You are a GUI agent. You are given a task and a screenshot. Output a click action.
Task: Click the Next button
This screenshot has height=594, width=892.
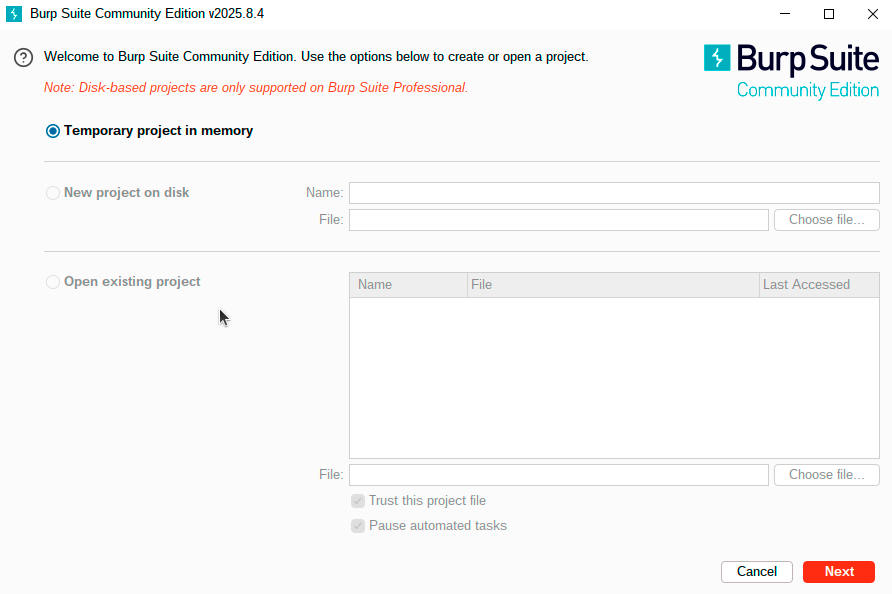(838, 572)
